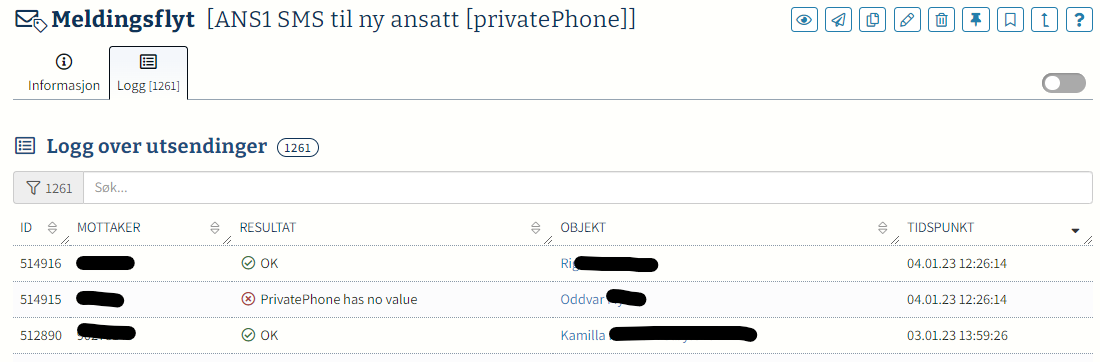This screenshot has height=362, width=1100.
Task: Toggle TIDSPUNKT descending sort arrow
Action: click(1075, 231)
